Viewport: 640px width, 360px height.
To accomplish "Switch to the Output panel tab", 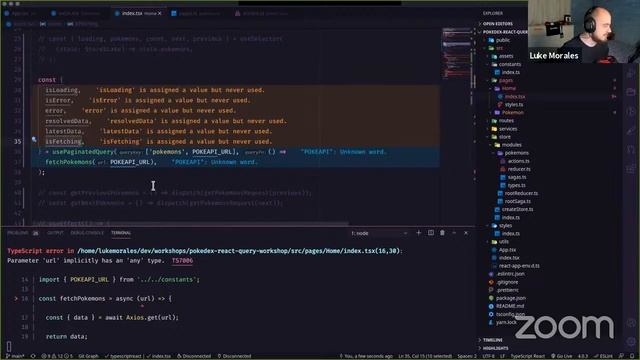I will tap(55, 233).
